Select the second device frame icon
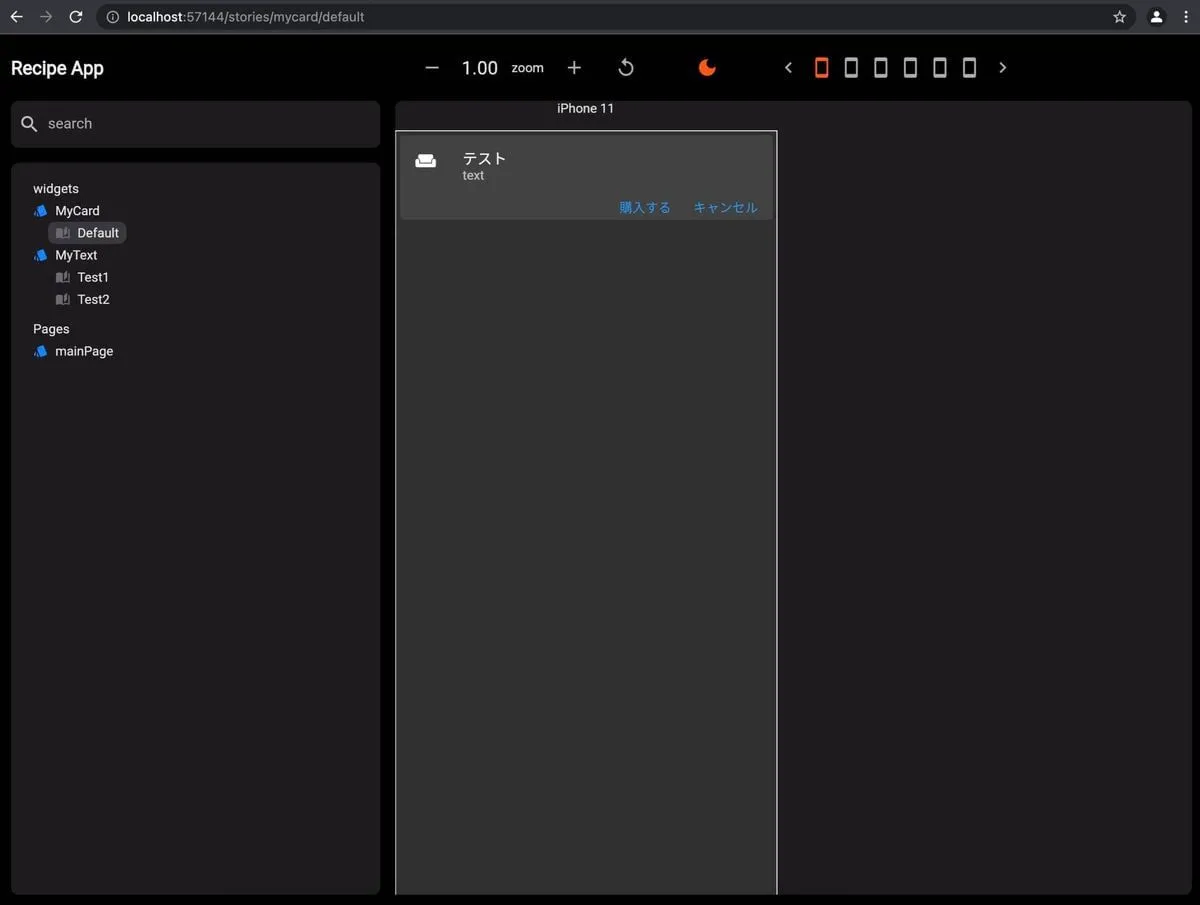This screenshot has width=1200, height=905. coord(851,68)
